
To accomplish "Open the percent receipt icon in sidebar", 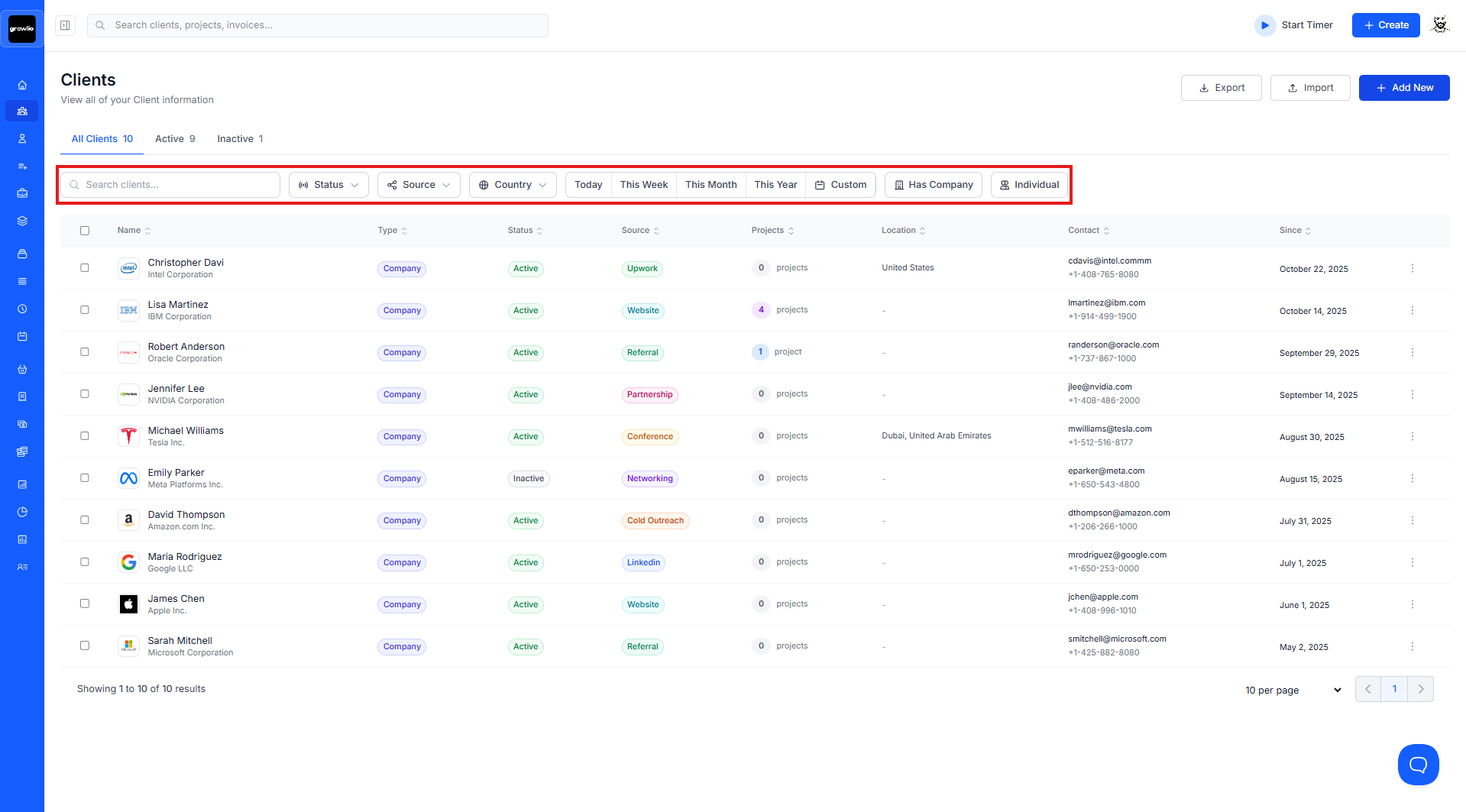I will tap(22, 396).
